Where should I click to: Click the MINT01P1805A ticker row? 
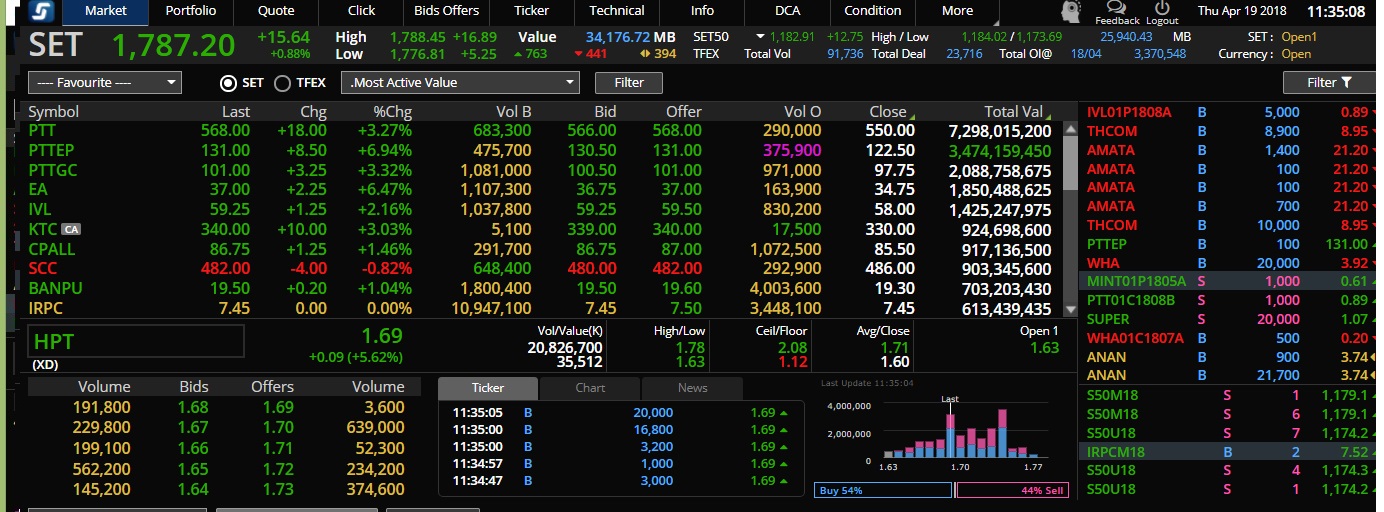click(x=1229, y=281)
